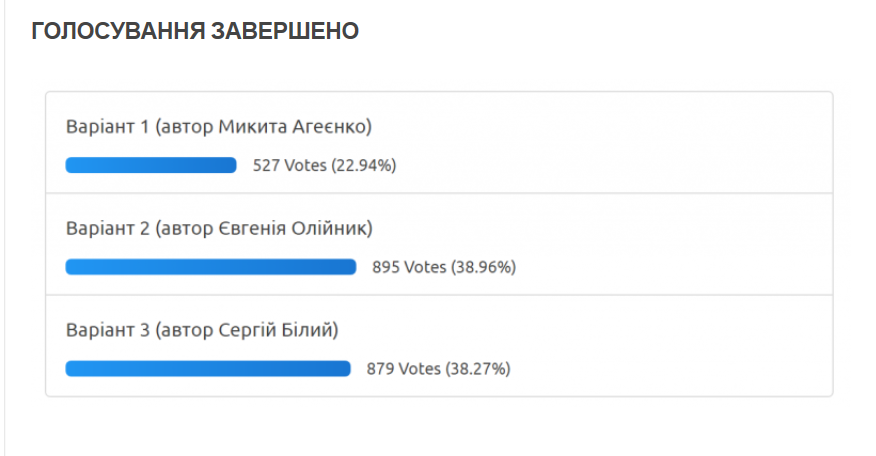
Task: Click the 38.96% percentage label
Action: [x=485, y=267]
